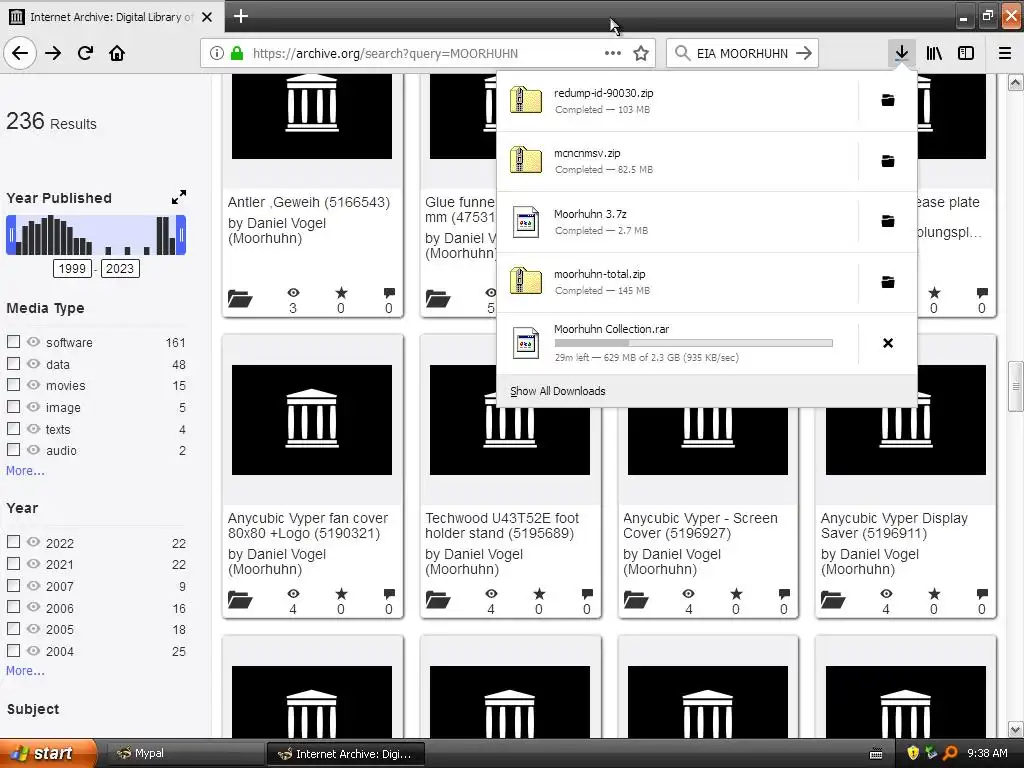Open containing folder for mcncnmsv.zip
1024x768 pixels.
coord(888,161)
